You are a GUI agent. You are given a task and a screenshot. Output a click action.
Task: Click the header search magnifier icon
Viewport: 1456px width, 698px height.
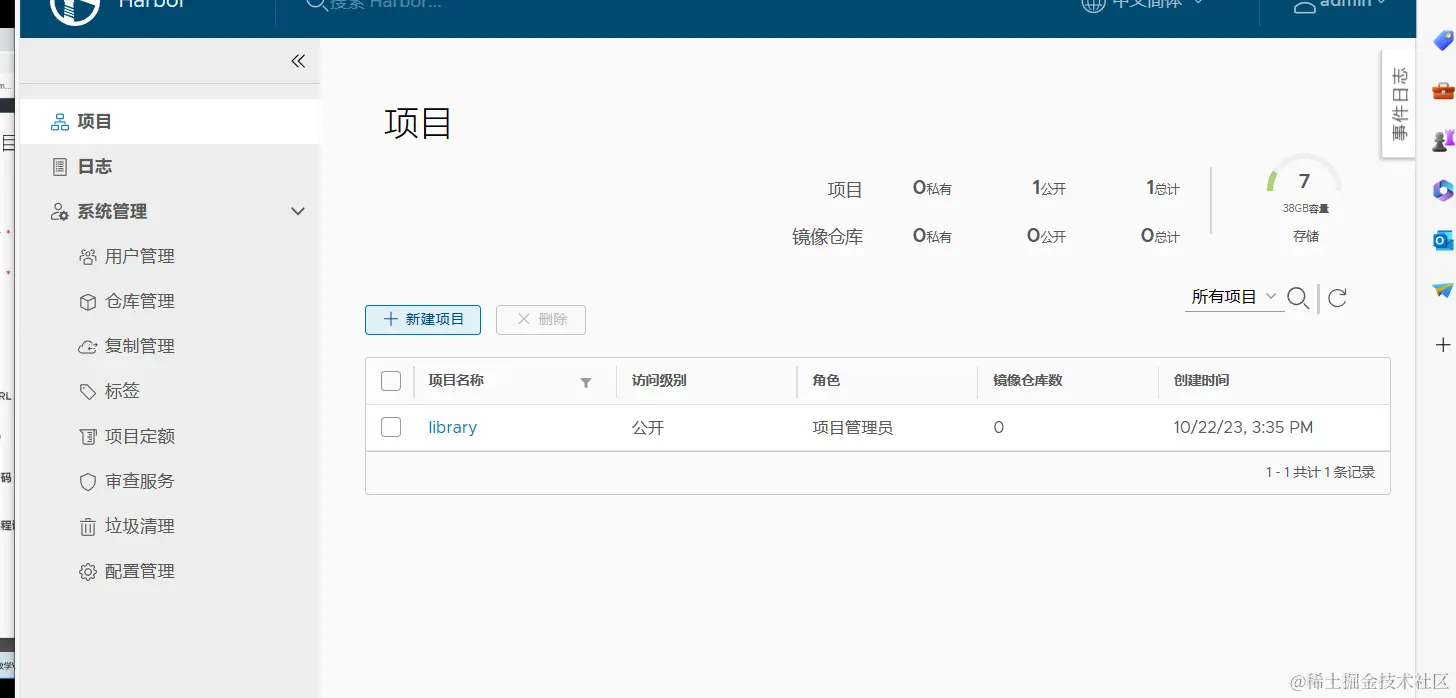pos(316,5)
